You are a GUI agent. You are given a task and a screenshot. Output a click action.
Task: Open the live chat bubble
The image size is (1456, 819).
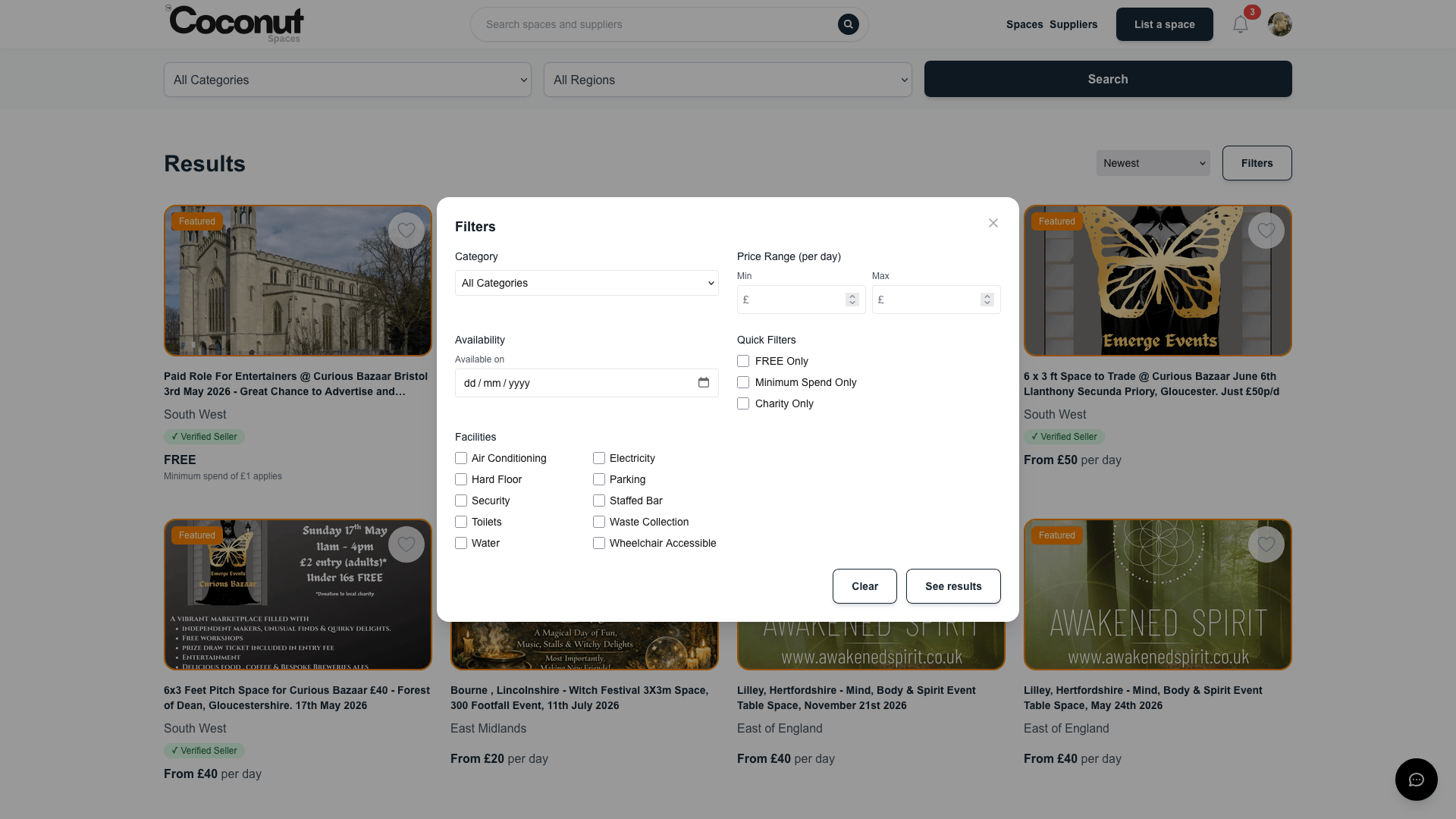pos(1417,780)
